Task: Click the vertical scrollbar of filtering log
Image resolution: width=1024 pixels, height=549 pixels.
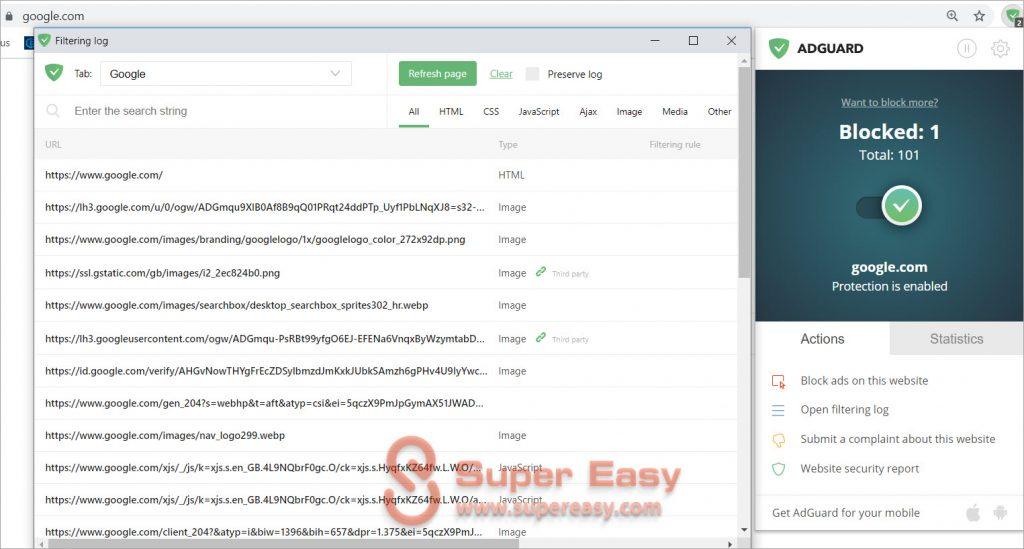Action: click(x=744, y=172)
